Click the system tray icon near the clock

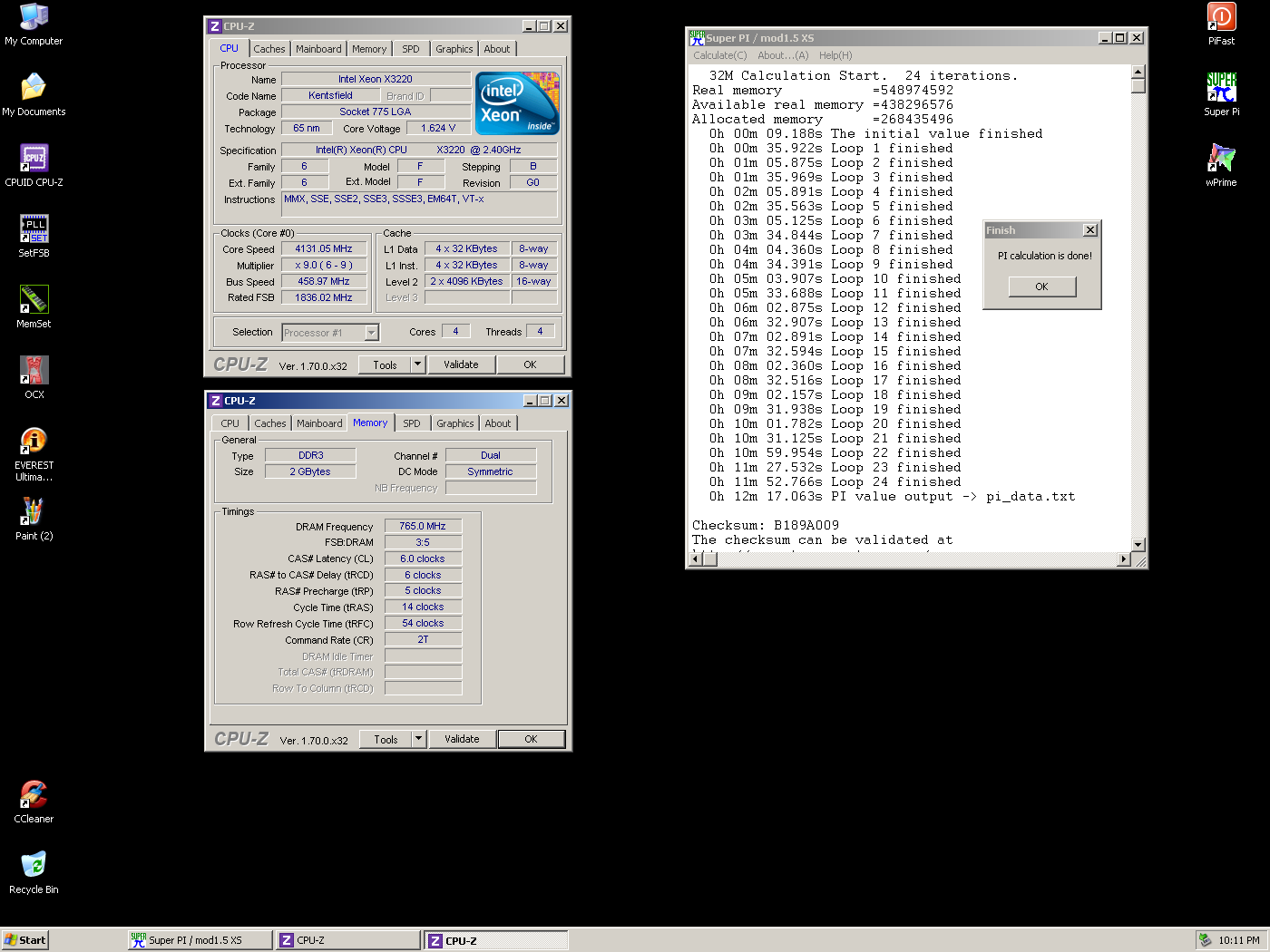(1205, 940)
